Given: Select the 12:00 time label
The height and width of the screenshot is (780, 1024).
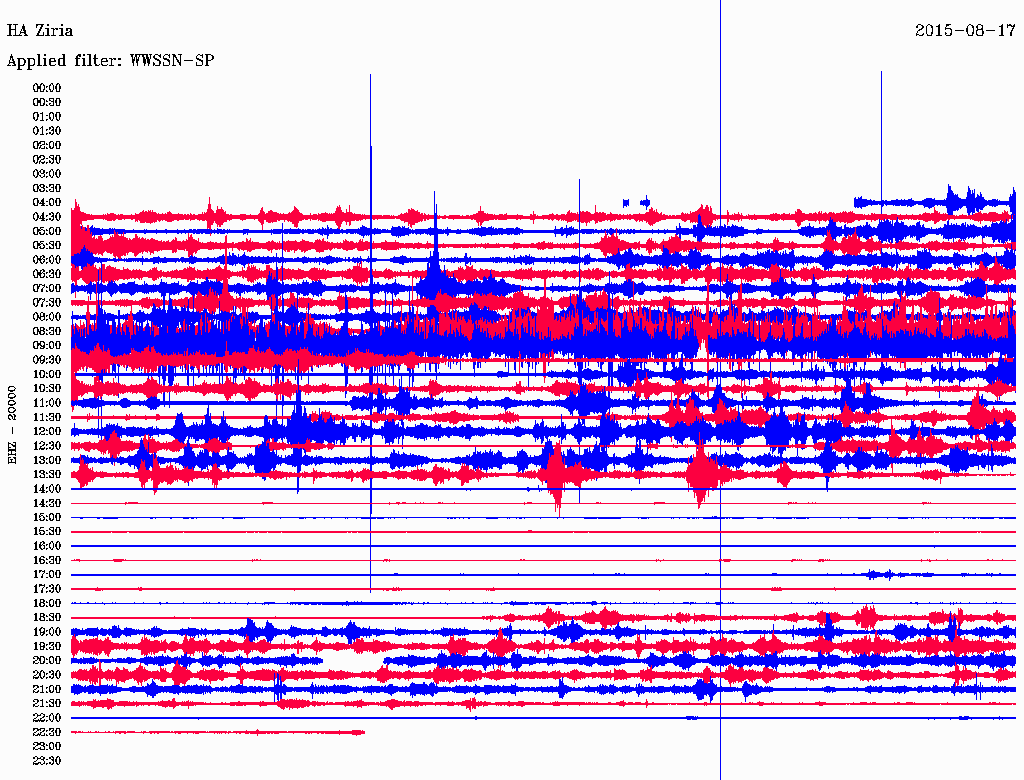Looking at the screenshot, I should 47,432.
